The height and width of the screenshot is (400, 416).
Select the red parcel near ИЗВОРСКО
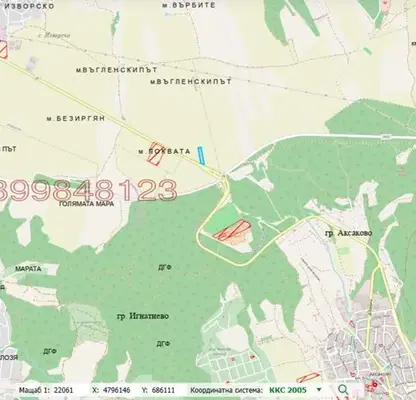(3, 49)
